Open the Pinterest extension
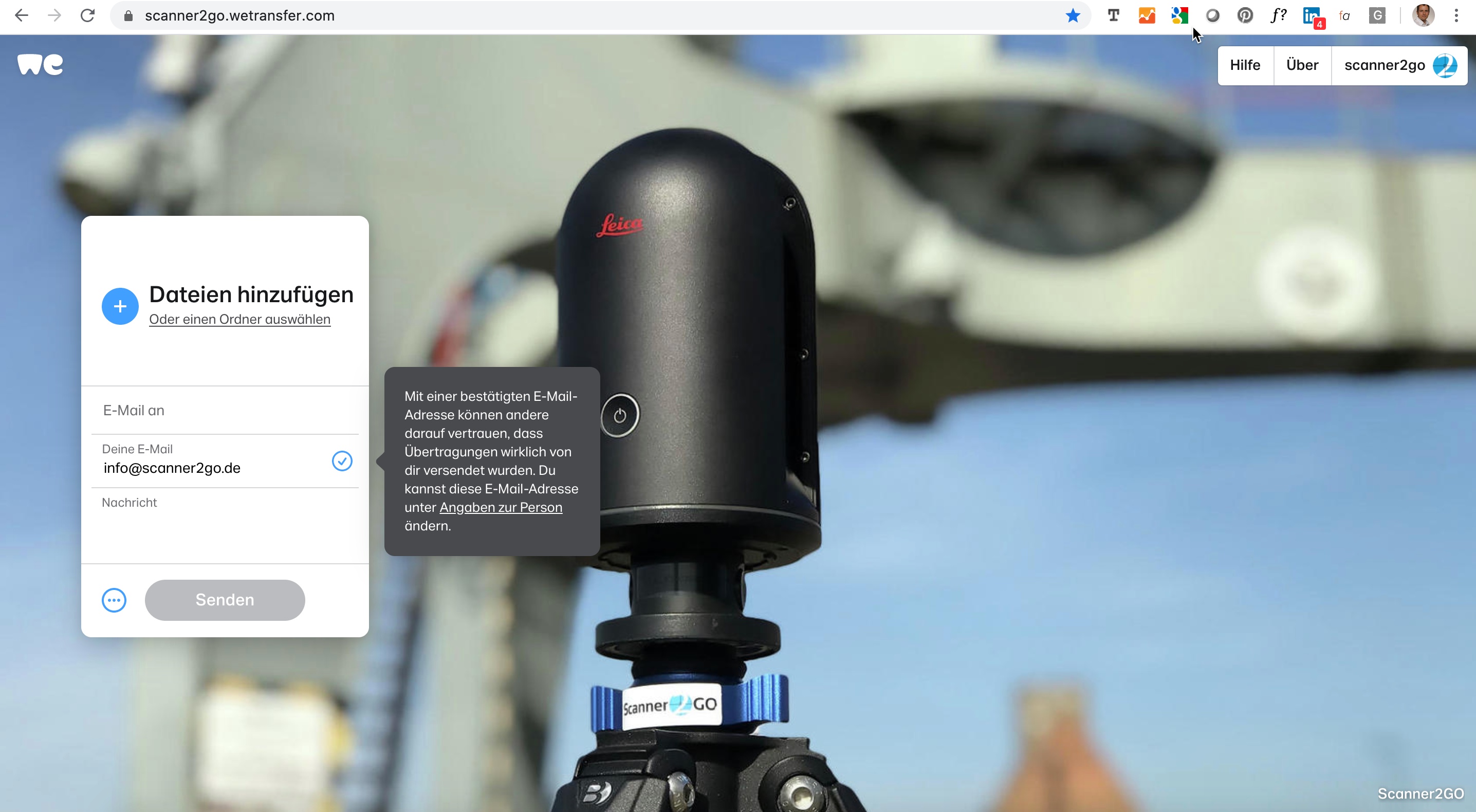The image size is (1476, 812). [1245, 15]
